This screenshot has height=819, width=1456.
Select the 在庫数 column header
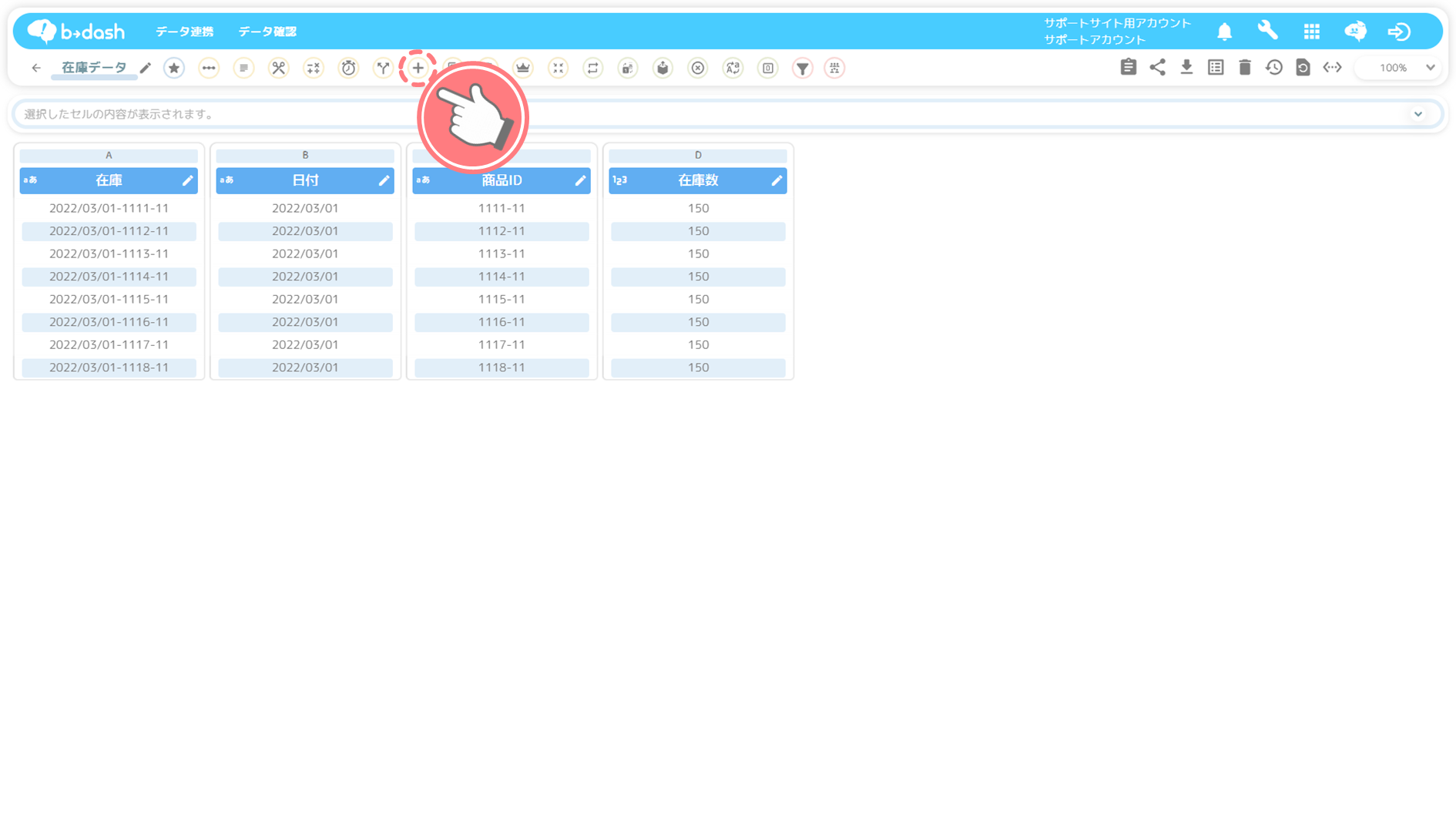coord(698,180)
